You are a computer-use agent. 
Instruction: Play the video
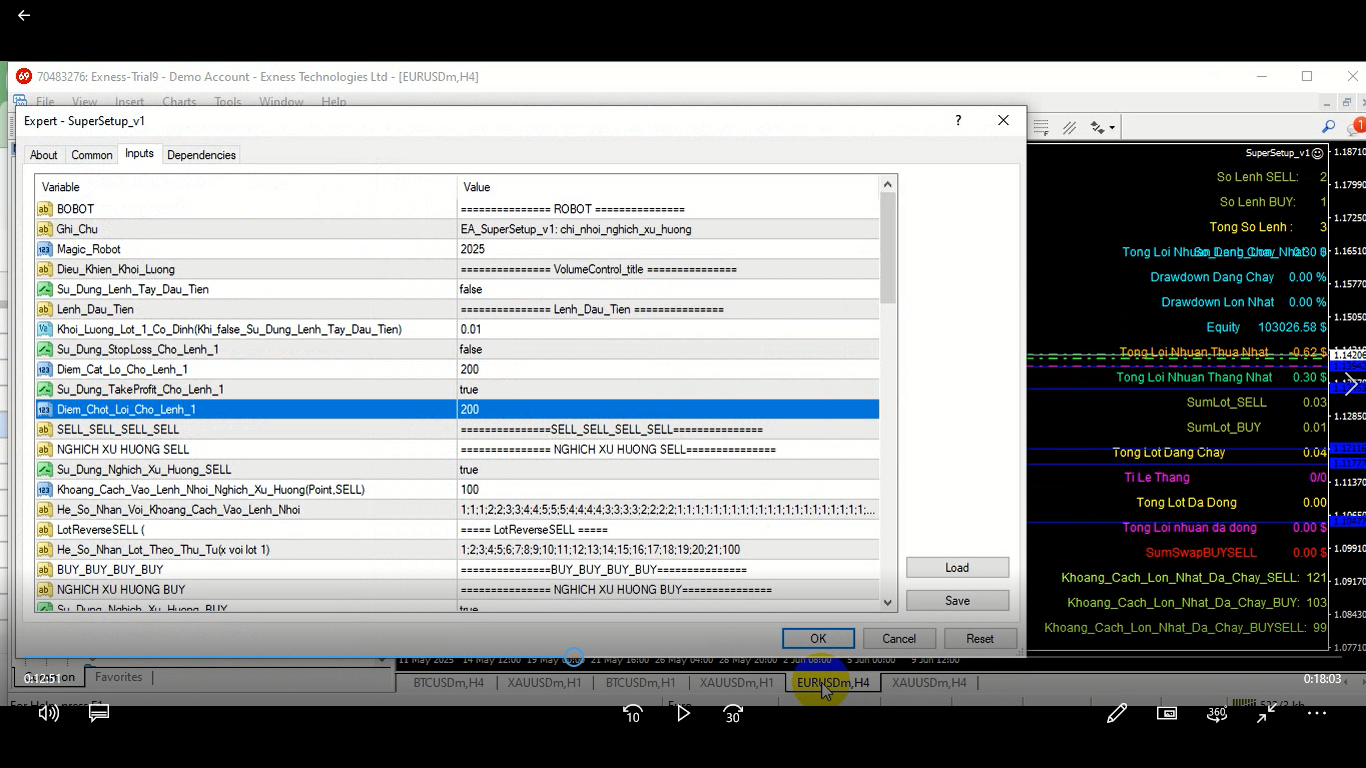click(x=683, y=713)
